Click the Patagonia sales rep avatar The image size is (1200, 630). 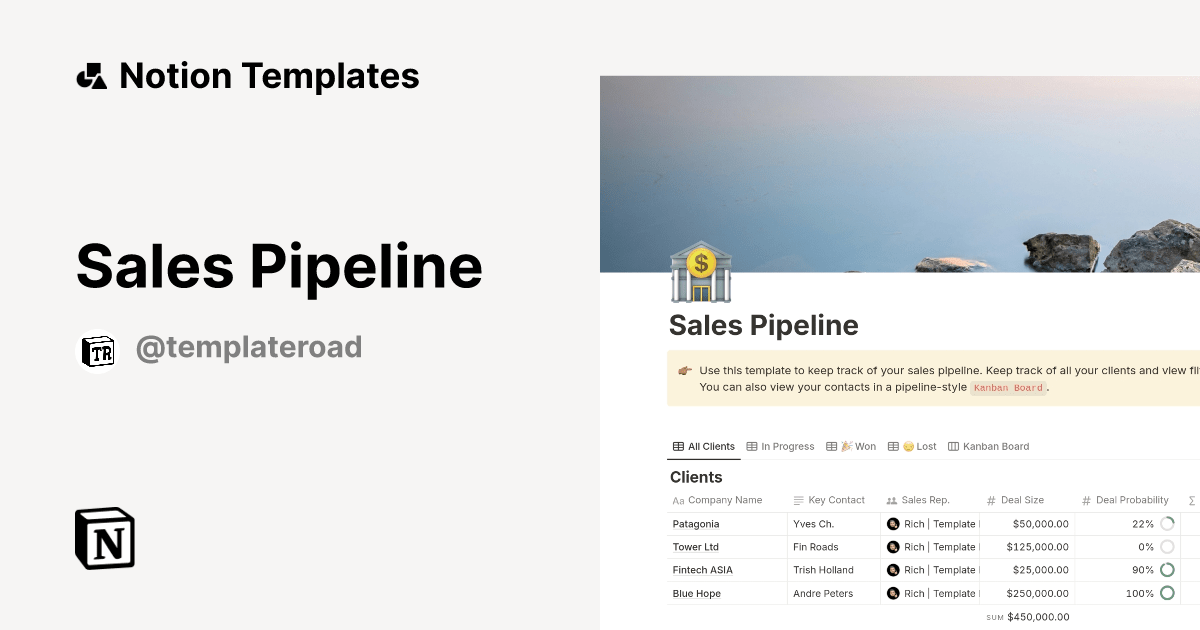pos(893,523)
